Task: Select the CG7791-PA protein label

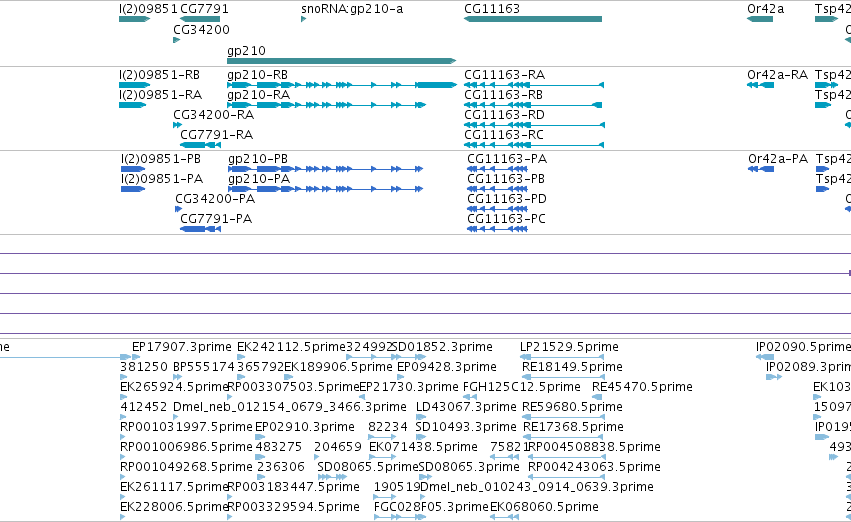Action: pos(216,219)
